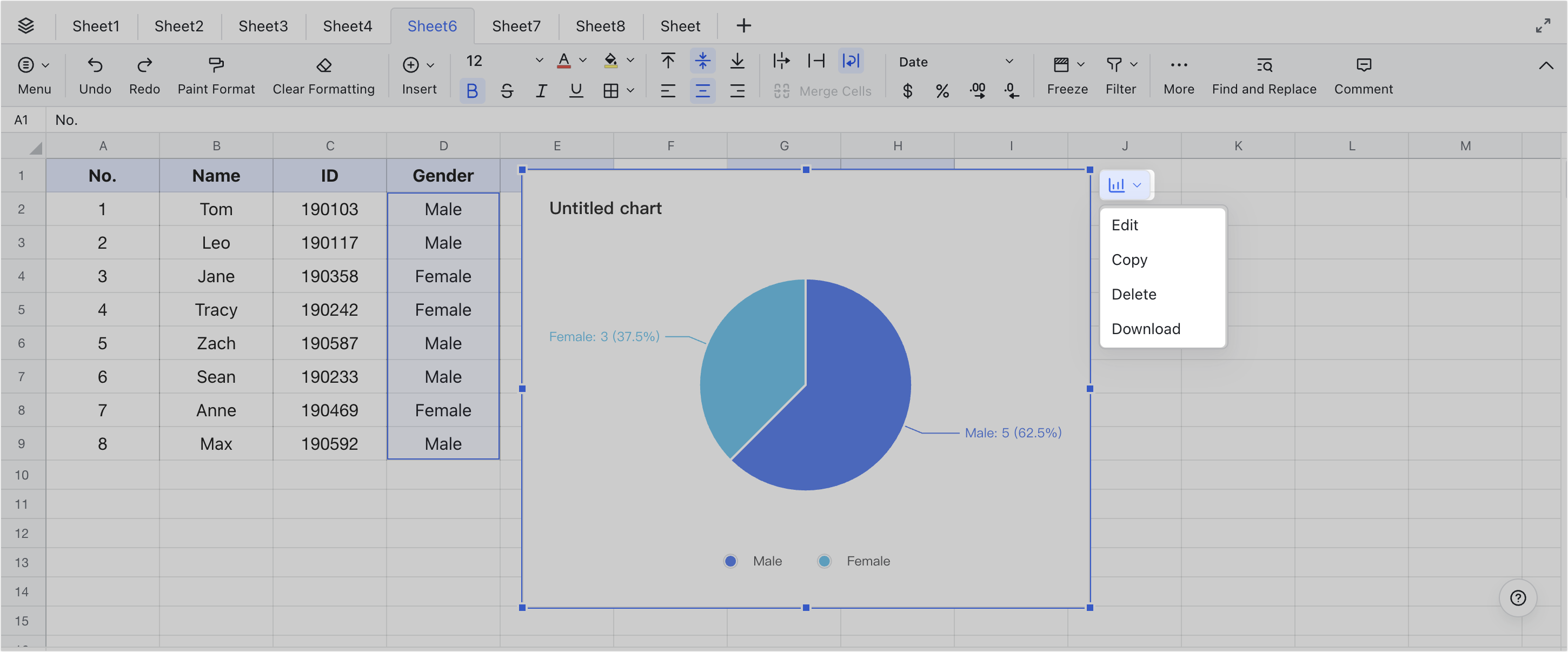Open Find and Replace

coord(1264,74)
